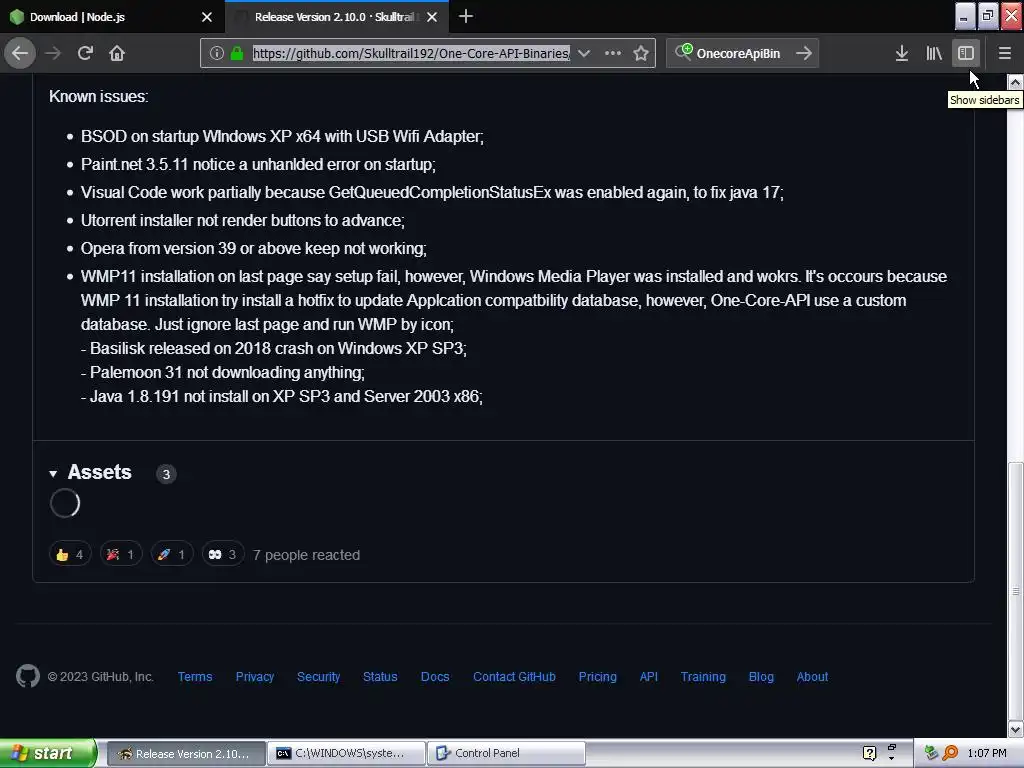Switch to Release Version taskbar button
Image resolution: width=1024 pixels, height=768 pixels.
[x=185, y=754]
